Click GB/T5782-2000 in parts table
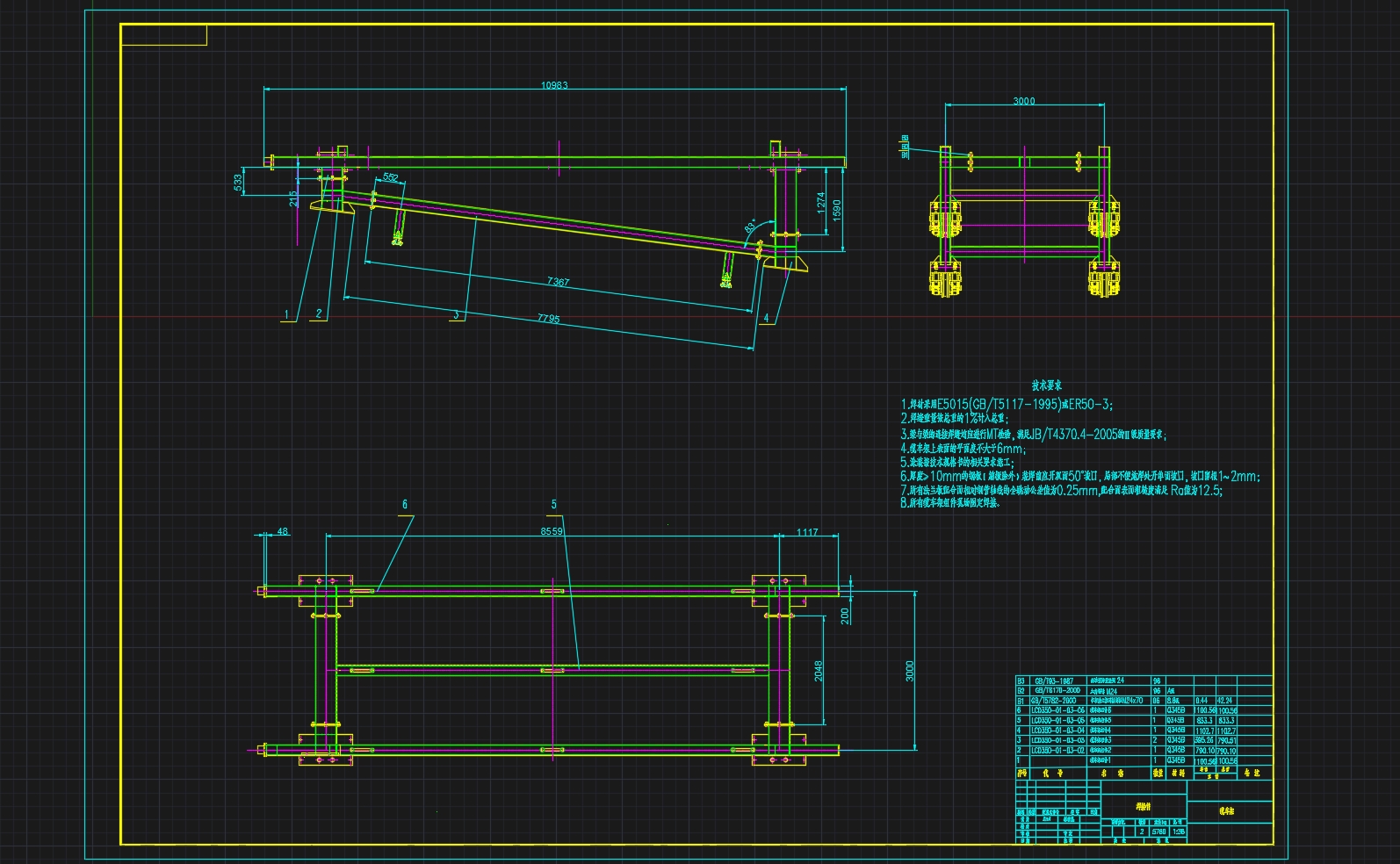 1053,701
